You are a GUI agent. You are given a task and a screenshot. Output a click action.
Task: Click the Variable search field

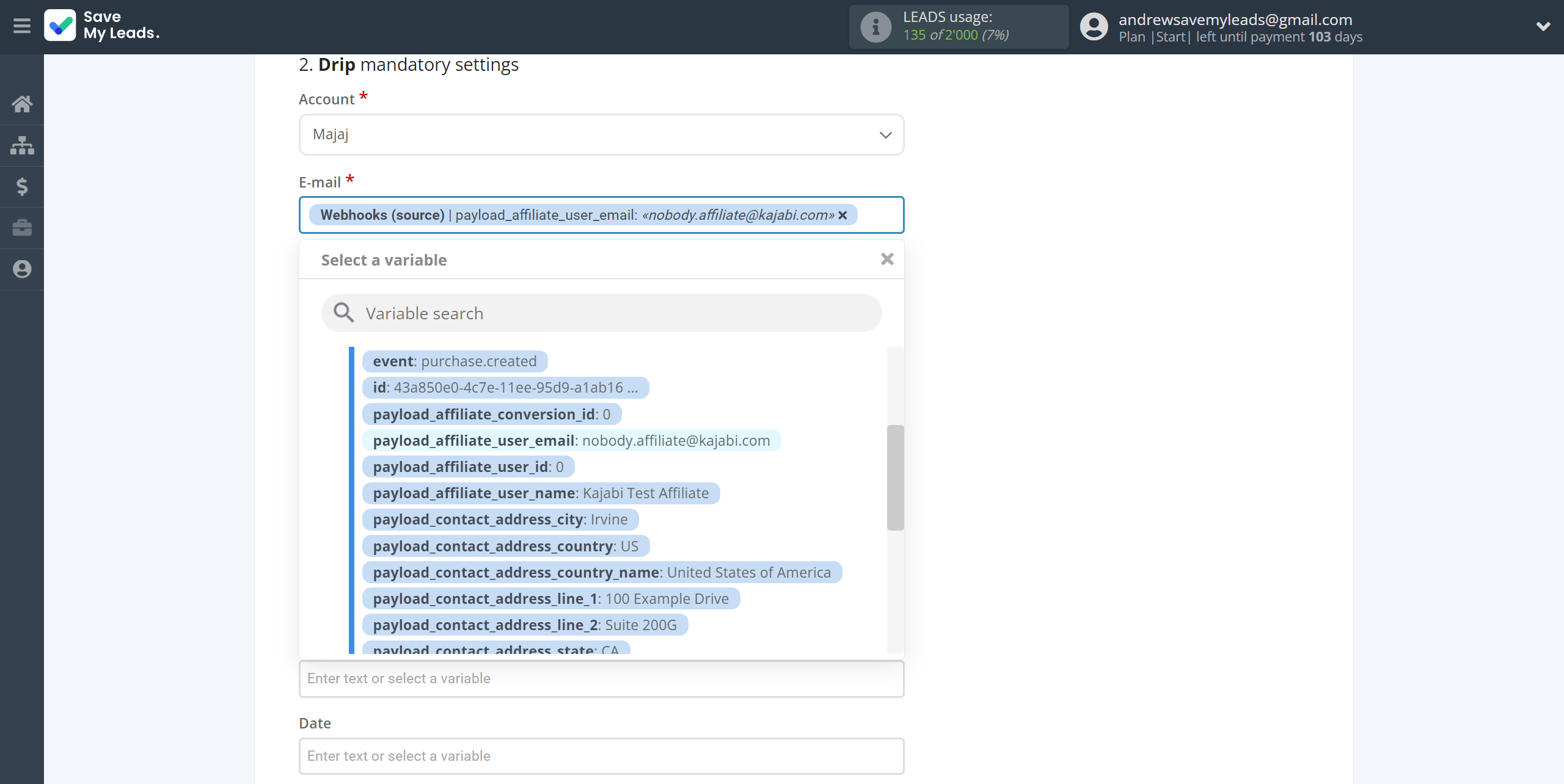pyautogui.click(x=601, y=313)
